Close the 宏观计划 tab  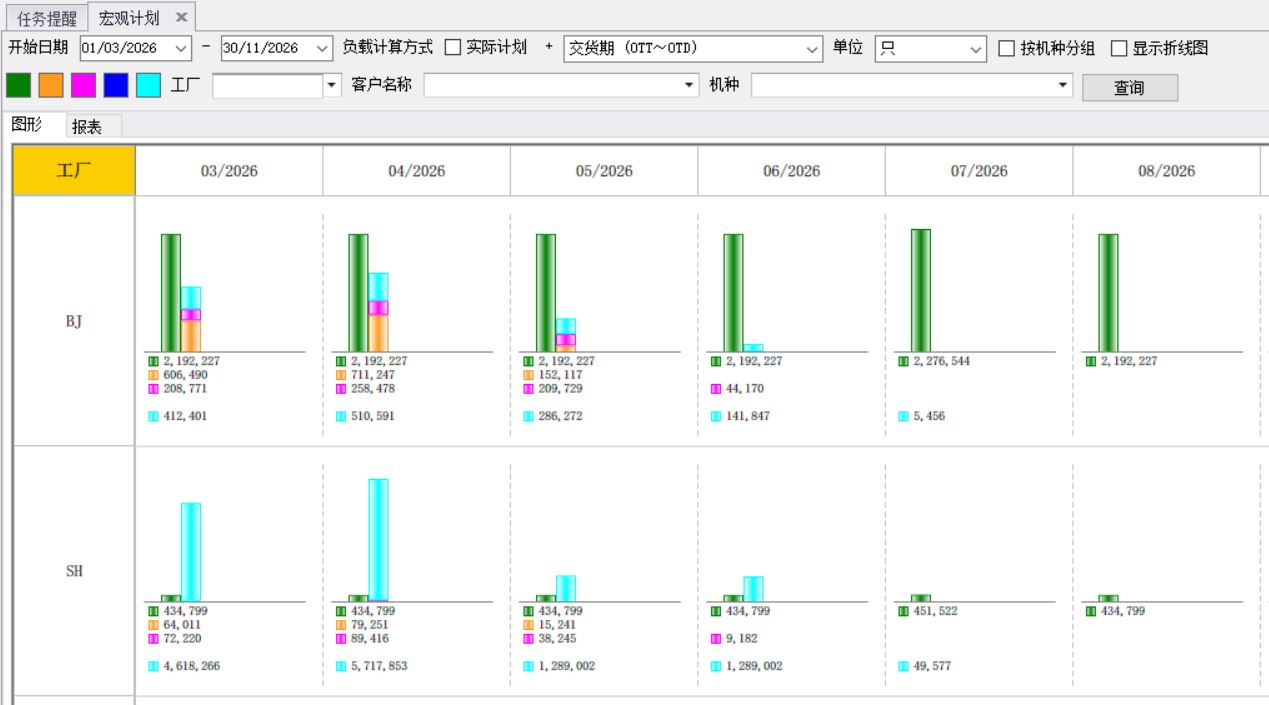(x=181, y=18)
